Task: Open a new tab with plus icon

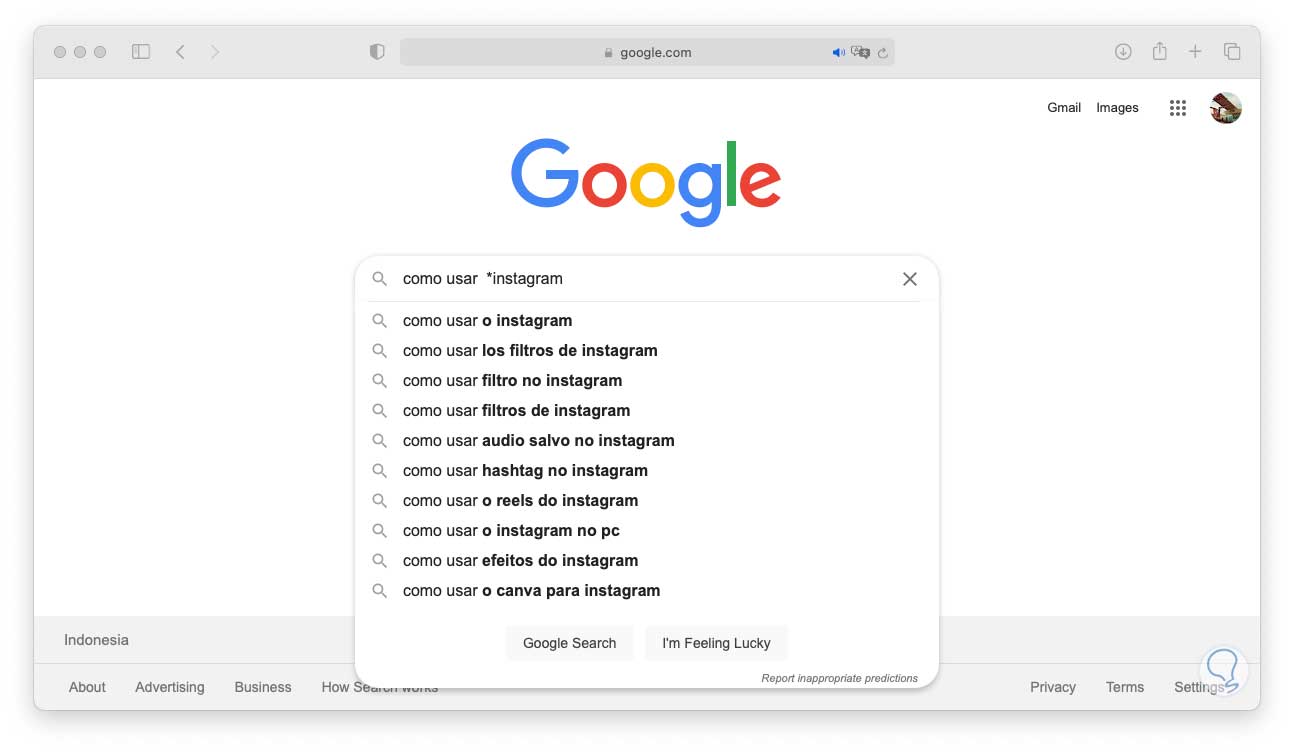Action: 1195,52
